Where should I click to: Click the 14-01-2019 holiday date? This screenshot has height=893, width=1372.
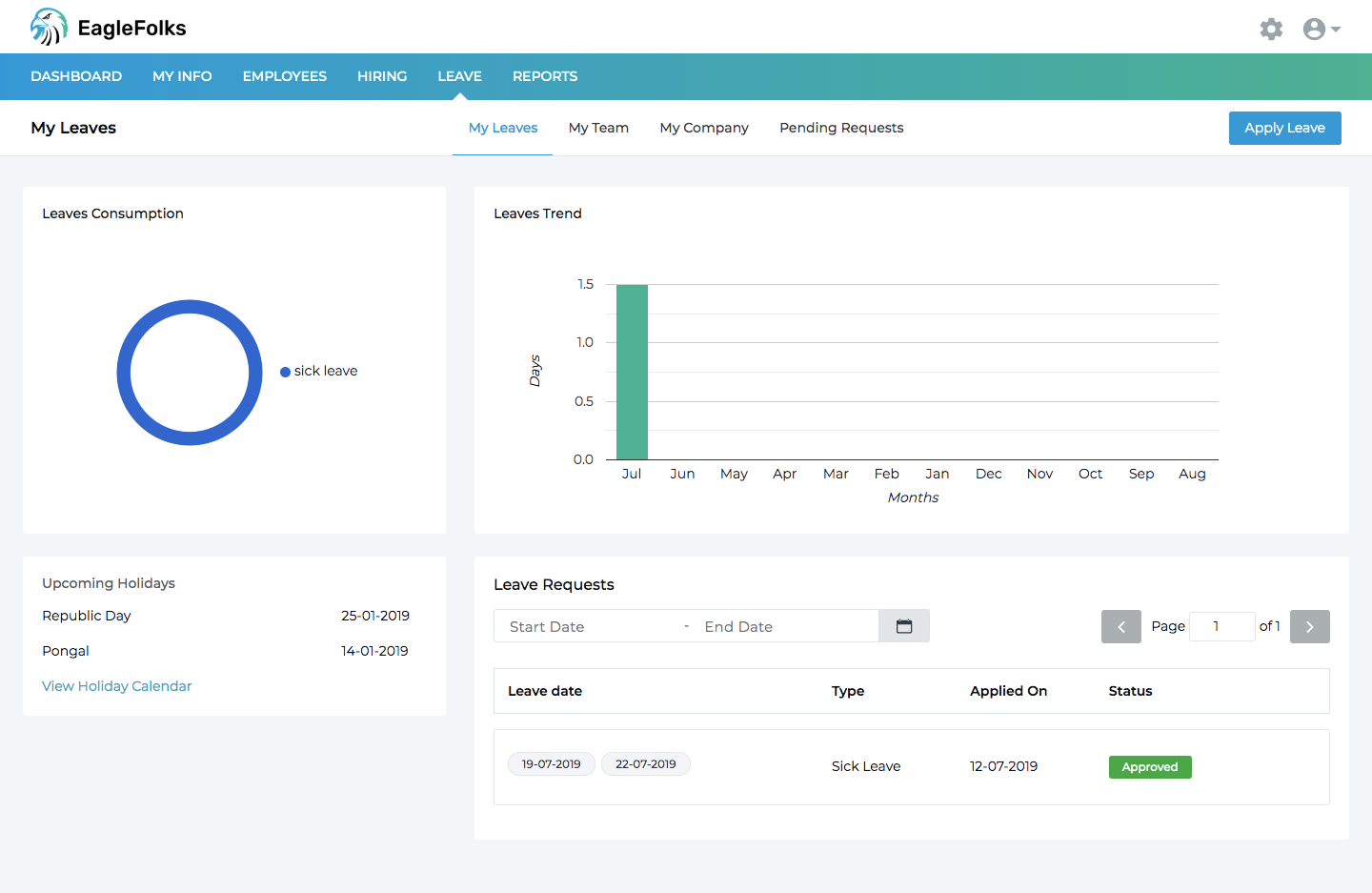click(375, 651)
